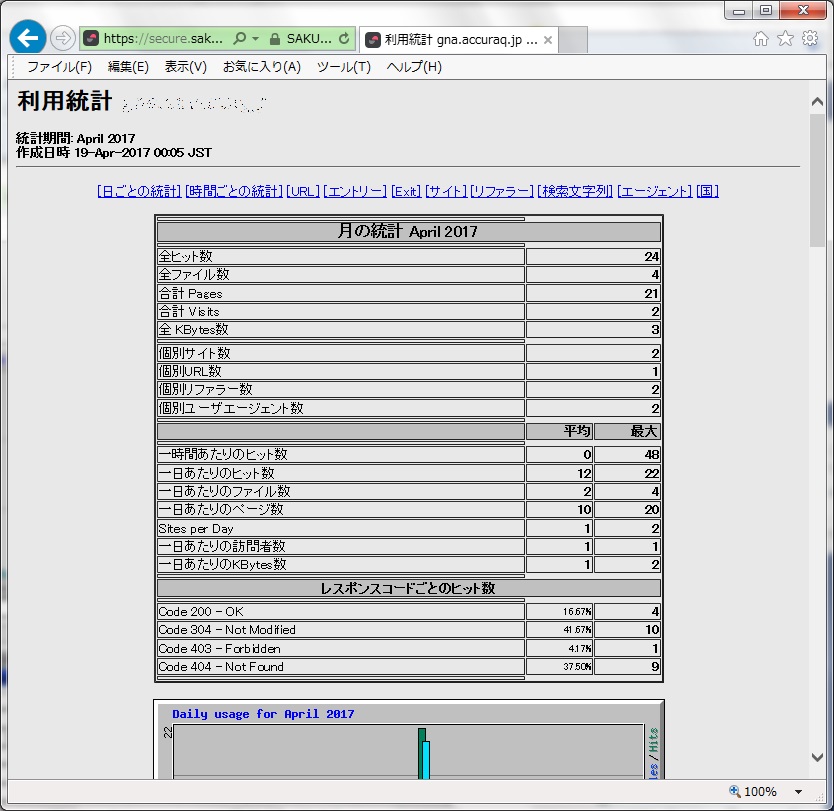Open the 検索文字列 link
The image size is (834, 811).
(575, 191)
